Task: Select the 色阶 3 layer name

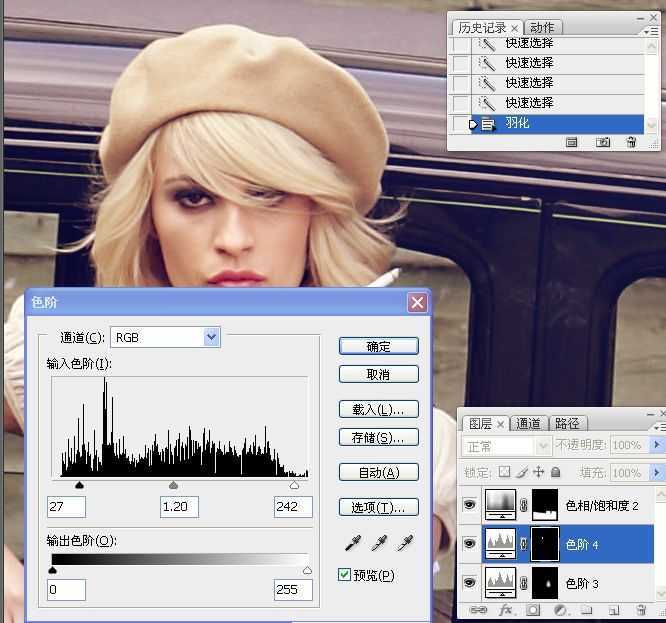Action: [x=582, y=584]
